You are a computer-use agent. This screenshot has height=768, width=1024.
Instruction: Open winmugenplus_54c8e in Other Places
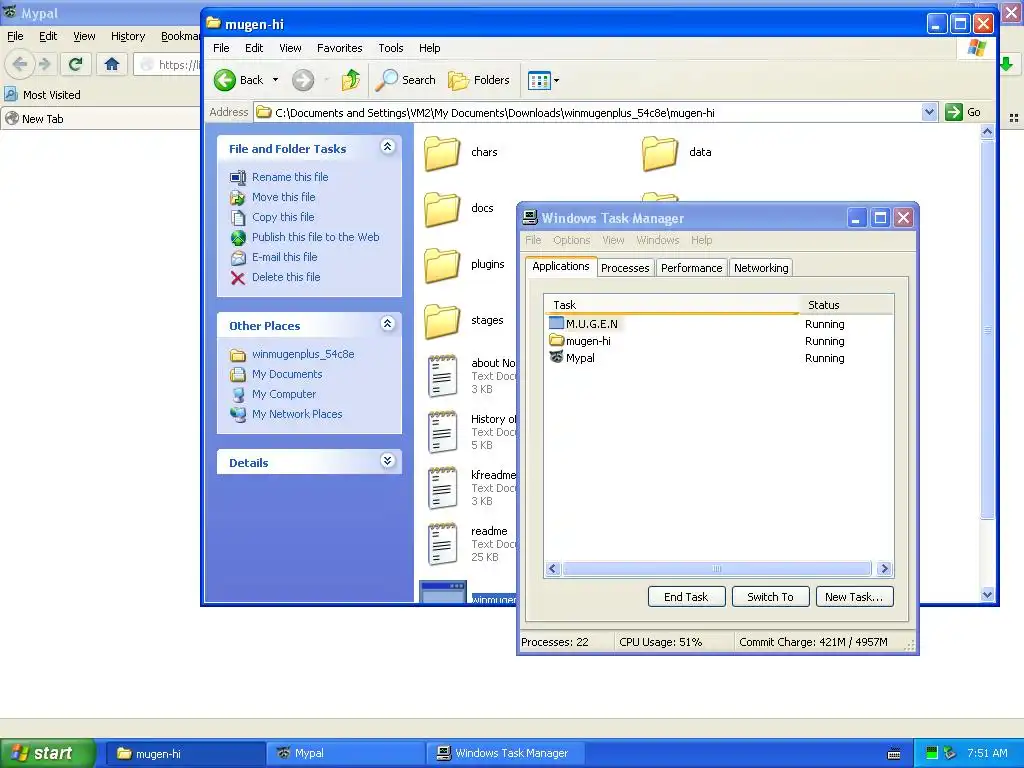click(x=302, y=355)
